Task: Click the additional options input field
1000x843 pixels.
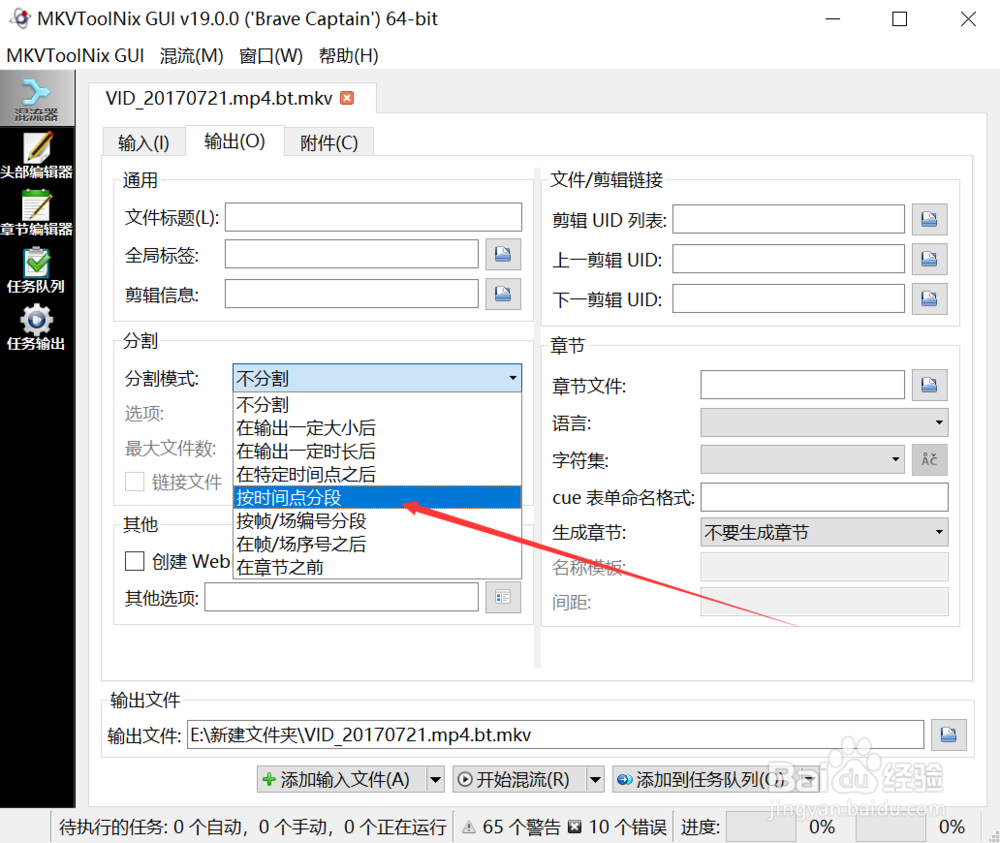Action: 341,597
